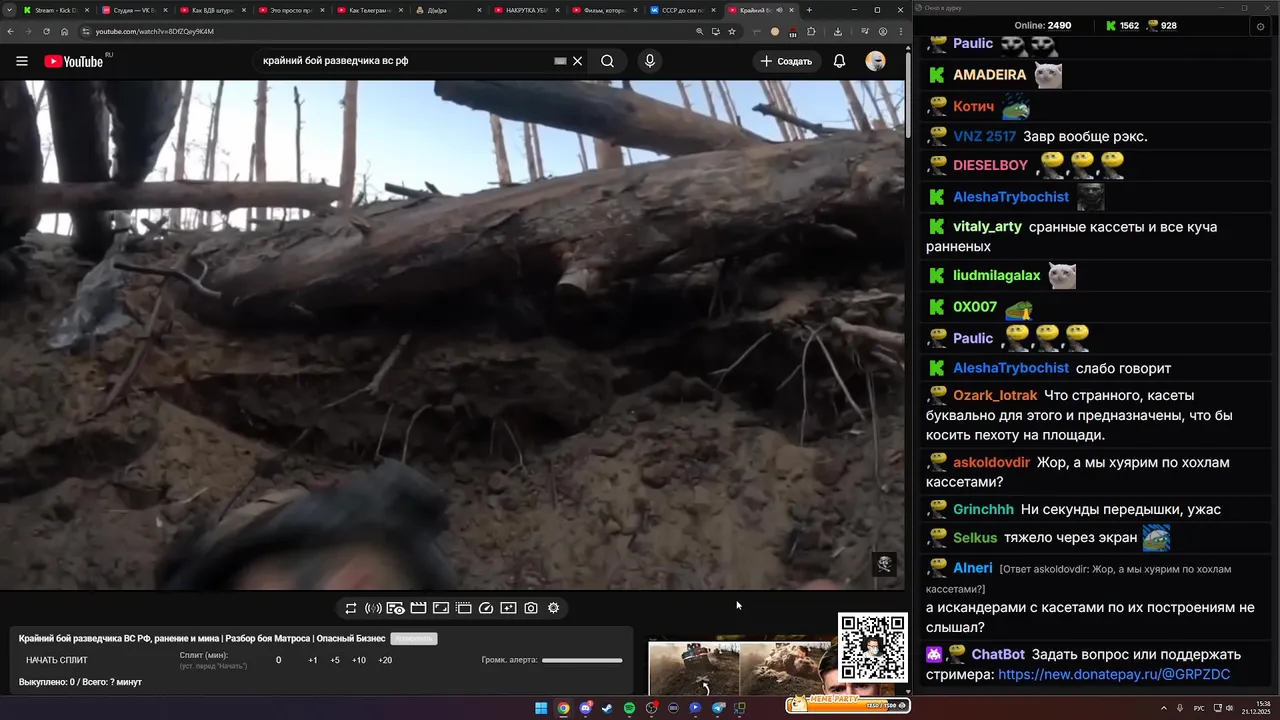1280x720 pixels.
Task: Click the monitor-with-eye icon under the video
Action: pyautogui.click(x=396, y=608)
